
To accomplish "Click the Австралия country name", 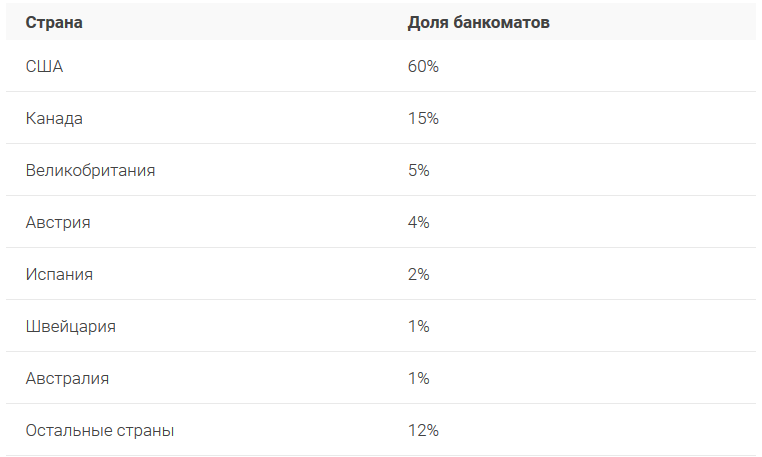I will pyautogui.click(x=67, y=378).
